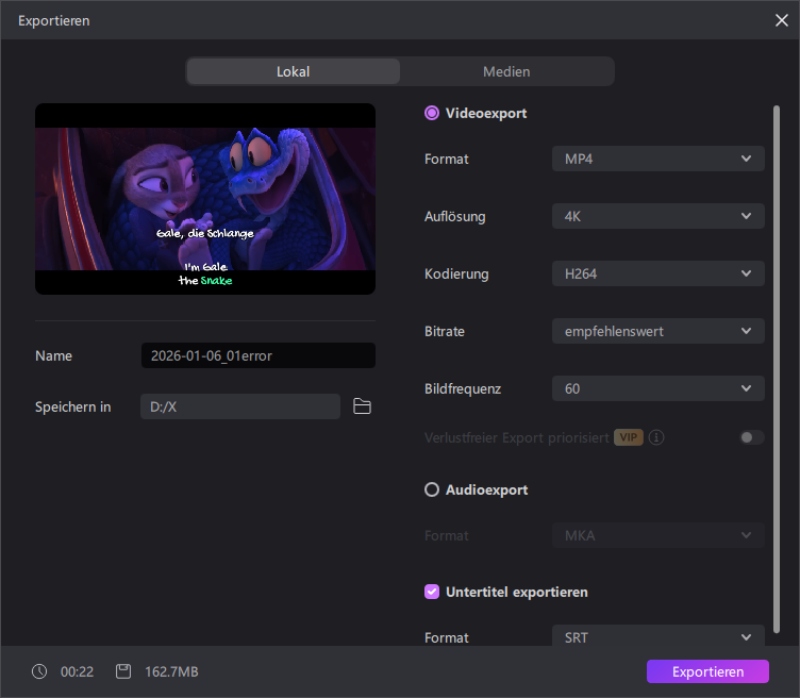Edit the Name field containing 2026-01-06_01error
This screenshot has width=800, height=698.
(x=257, y=356)
